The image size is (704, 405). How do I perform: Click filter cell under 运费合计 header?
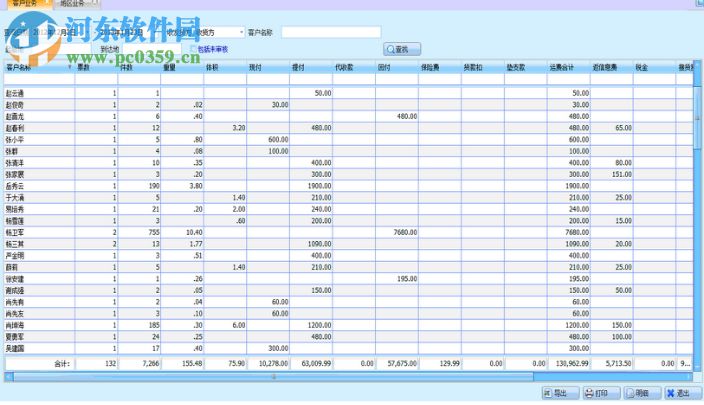click(569, 79)
